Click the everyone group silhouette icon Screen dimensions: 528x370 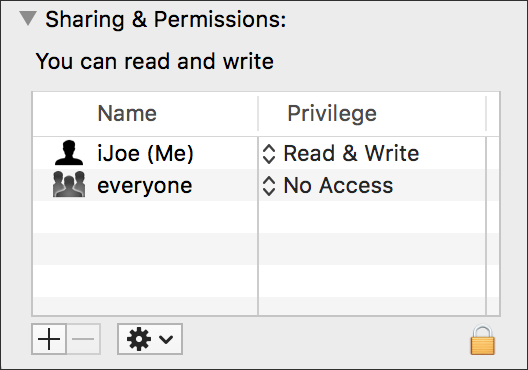(69, 184)
